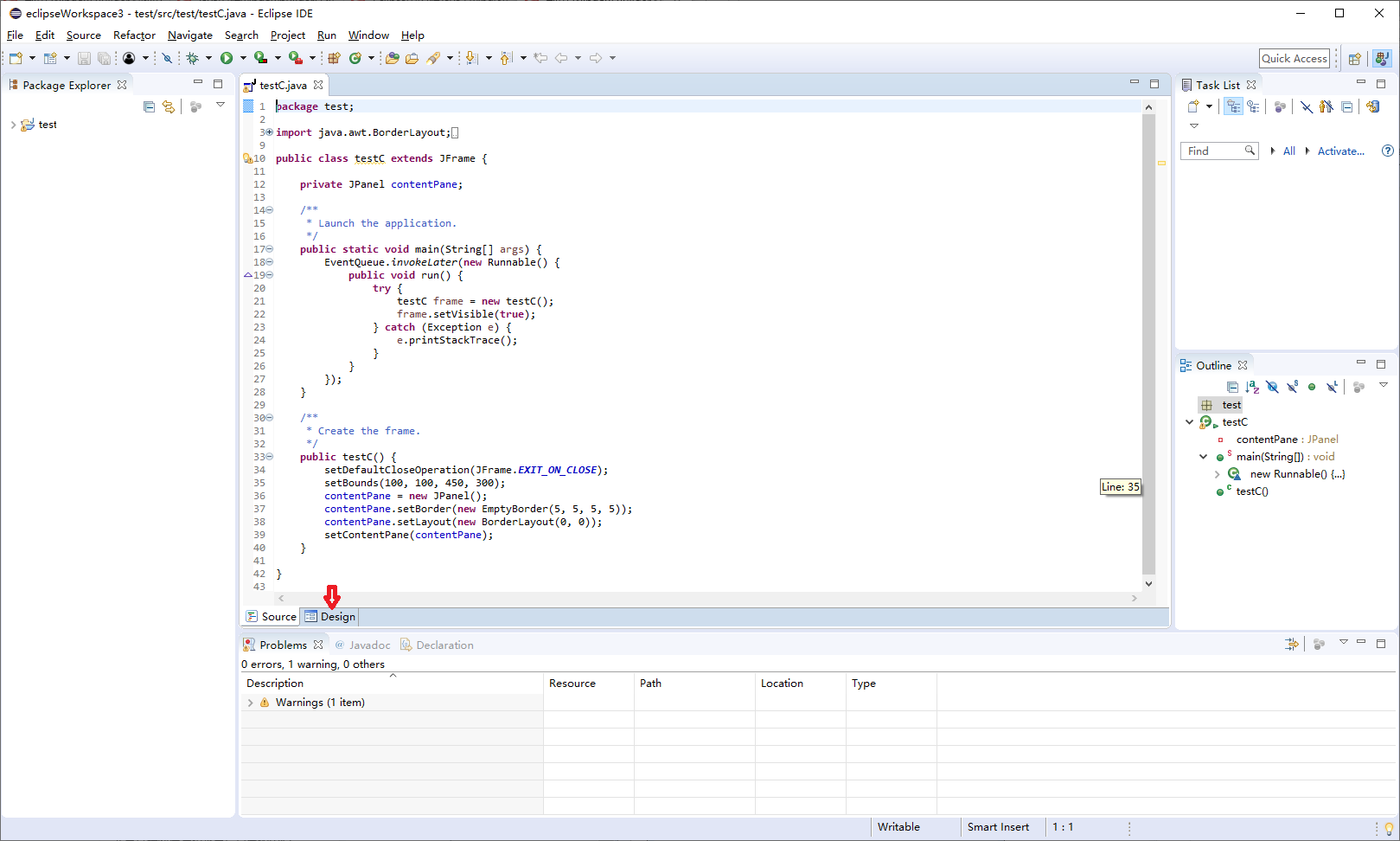Expand the Warnings row in the Problems view
Viewport: 1400px width, 841px height.
pos(251,702)
